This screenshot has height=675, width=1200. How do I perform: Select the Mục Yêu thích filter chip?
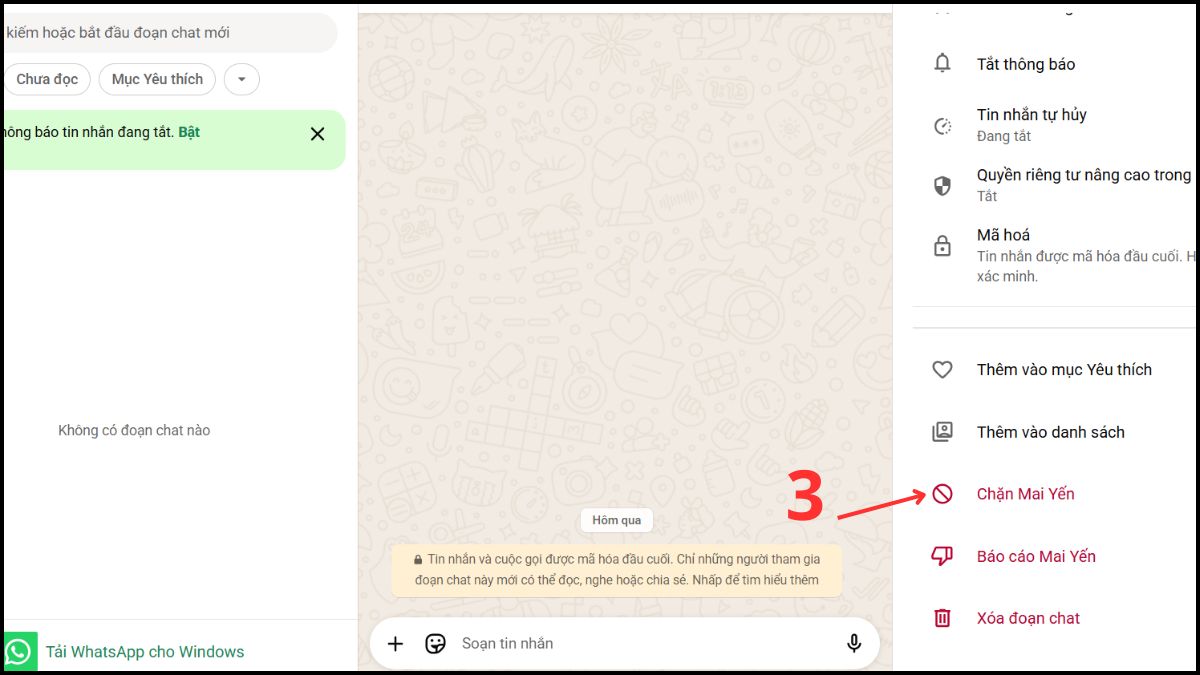click(x=156, y=79)
